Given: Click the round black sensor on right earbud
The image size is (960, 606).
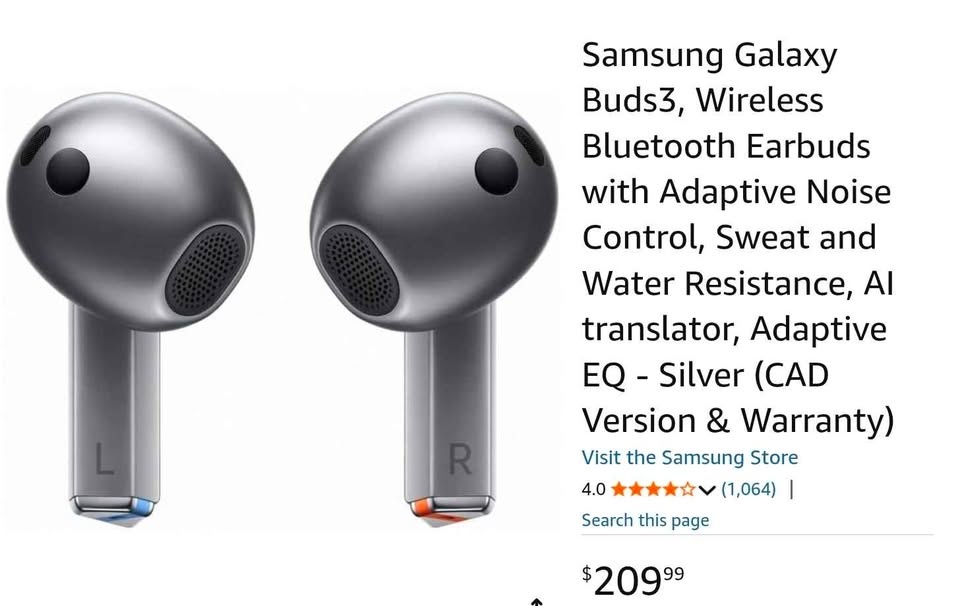Looking at the screenshot, I should tap(496, 171).
